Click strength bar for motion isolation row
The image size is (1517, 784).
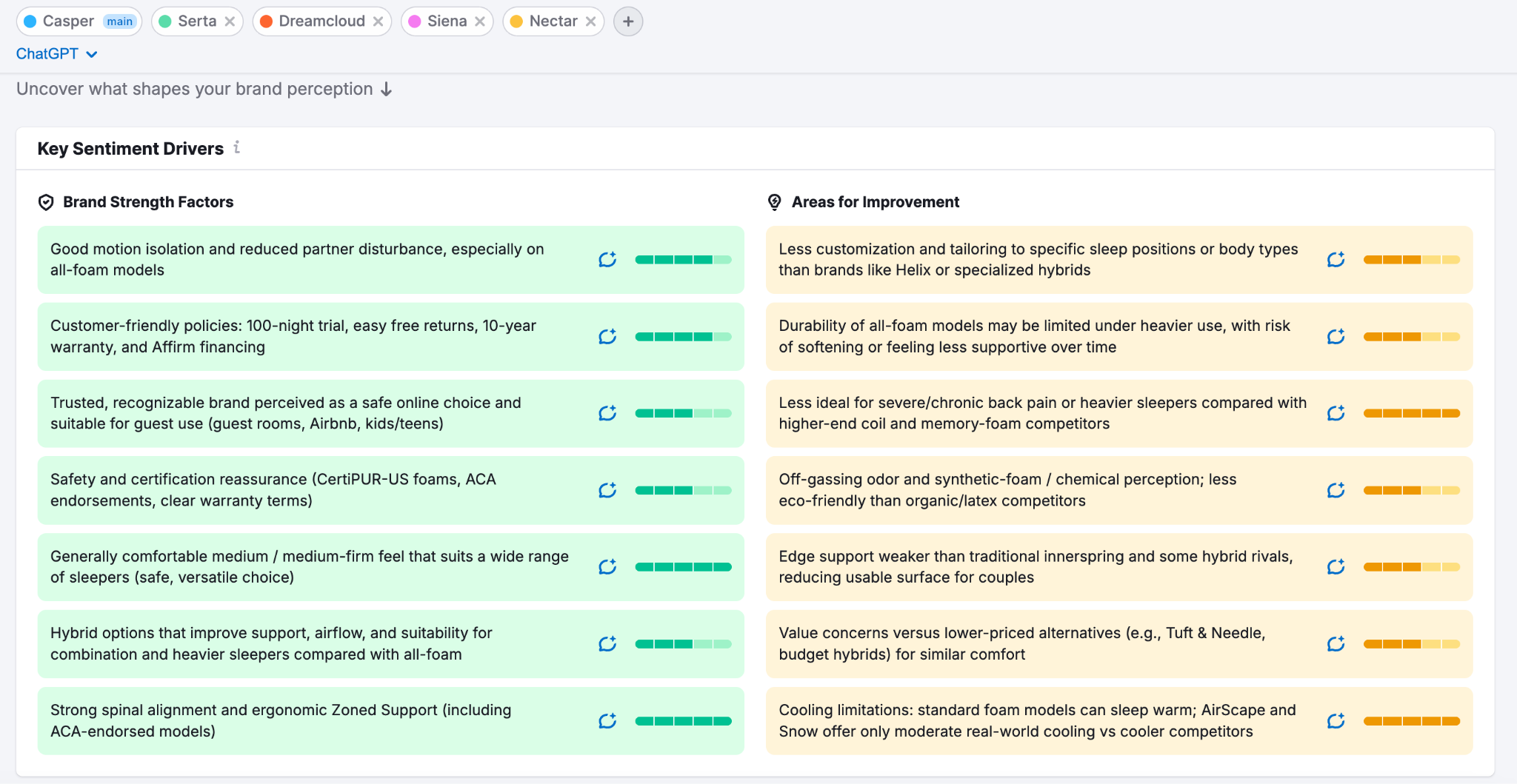pyautogui.click(x=683, y=260)
